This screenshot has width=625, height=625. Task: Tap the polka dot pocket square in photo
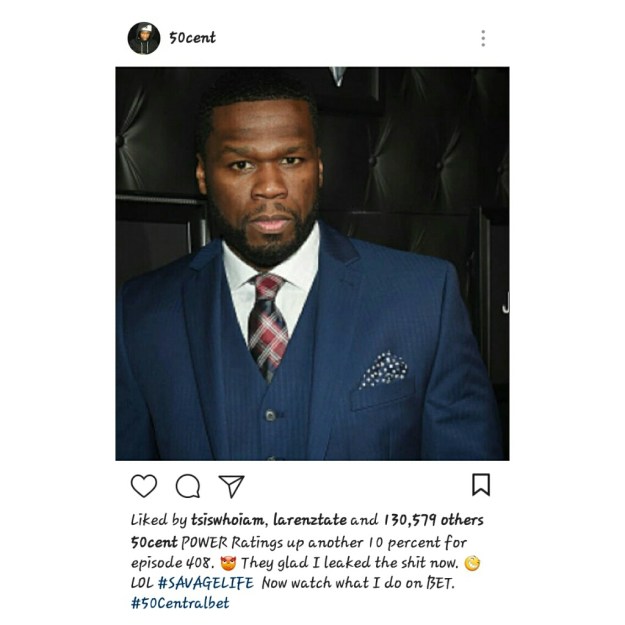click(x=383, y=369)
